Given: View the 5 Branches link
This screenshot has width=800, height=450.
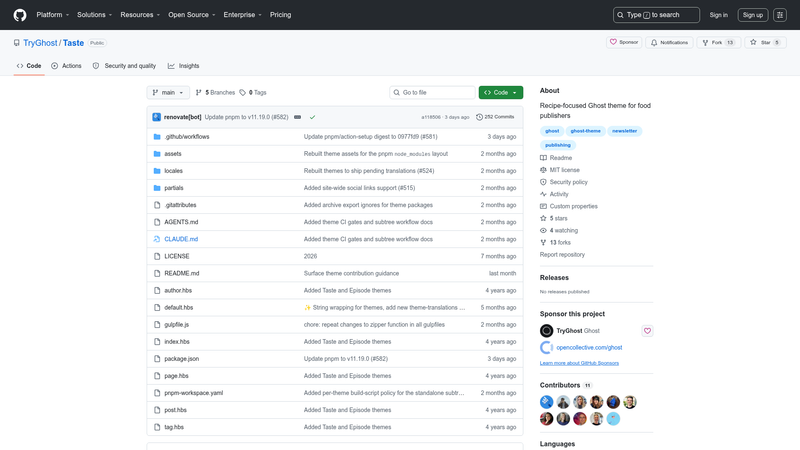Looking at the screenshot, I should coord(215,92).
